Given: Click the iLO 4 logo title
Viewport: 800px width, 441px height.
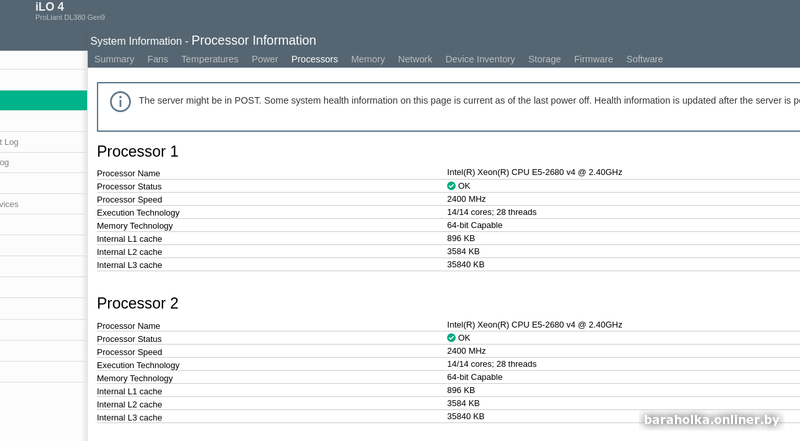Looking at the screenshot, I should coord(49,7).
